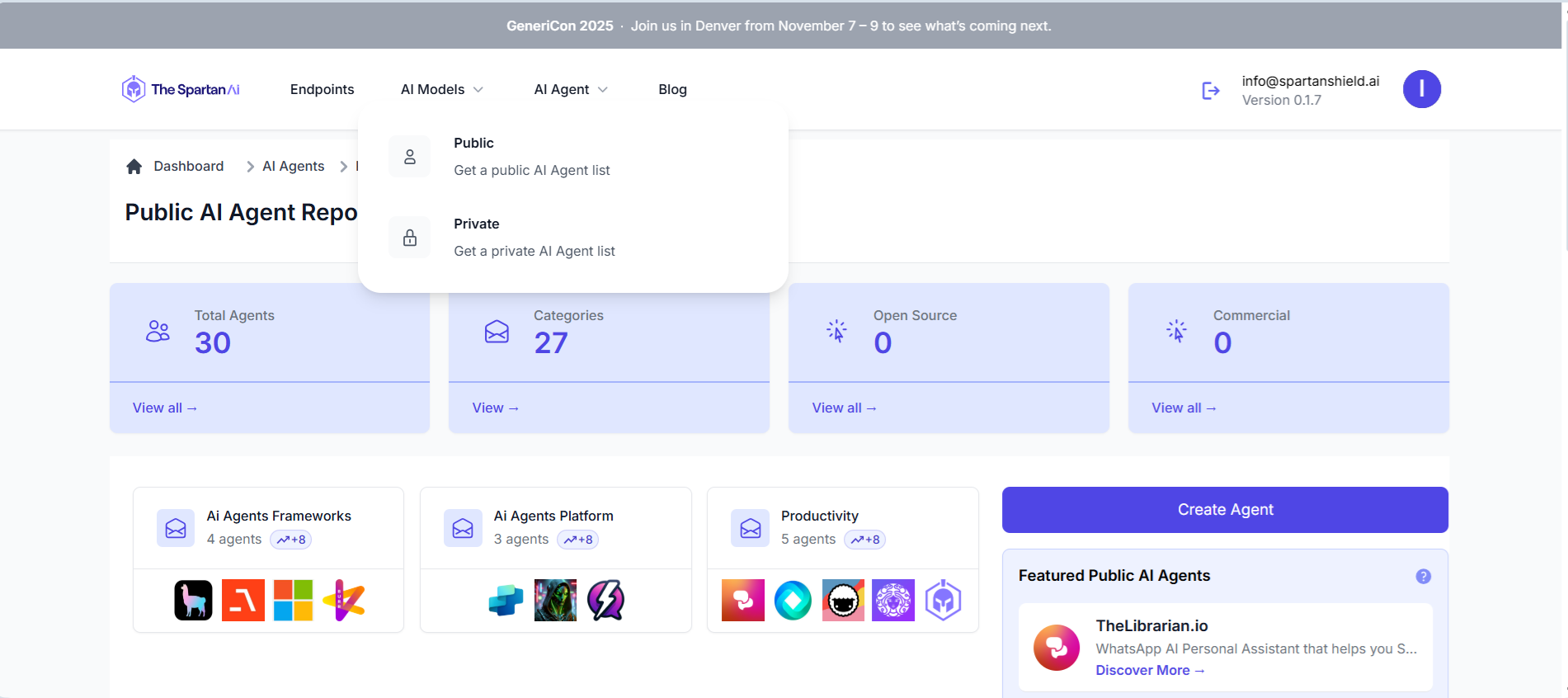Click The Spartan AI logo
The width and height of the screenshot is (1568, 698).
[x=181, y=89]
